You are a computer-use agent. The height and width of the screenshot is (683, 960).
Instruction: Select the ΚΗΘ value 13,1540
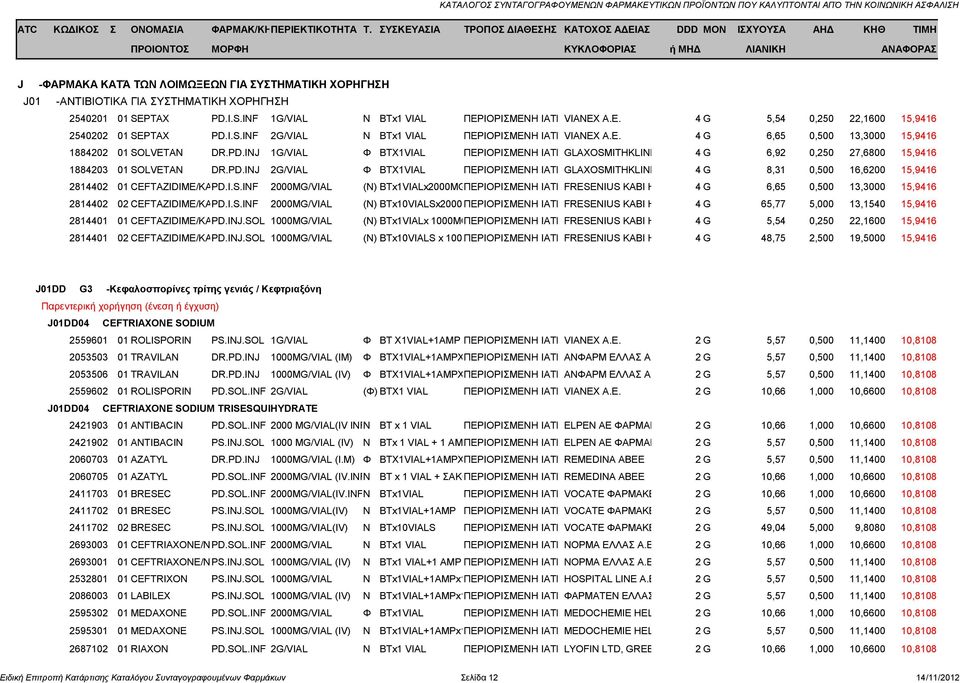click(867, 204)
